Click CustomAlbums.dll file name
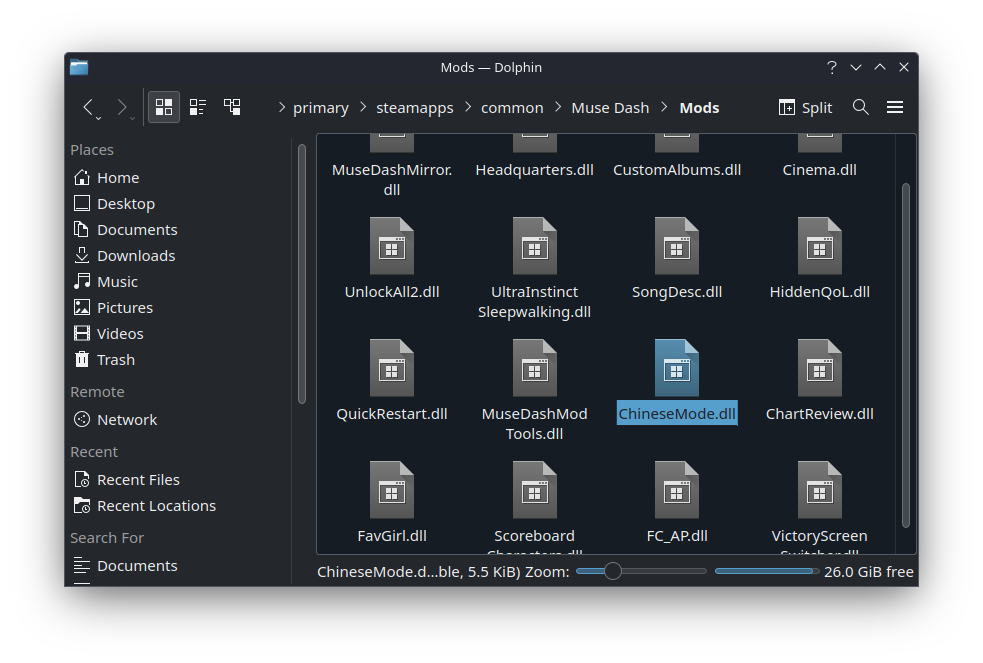 click(677, 170)
